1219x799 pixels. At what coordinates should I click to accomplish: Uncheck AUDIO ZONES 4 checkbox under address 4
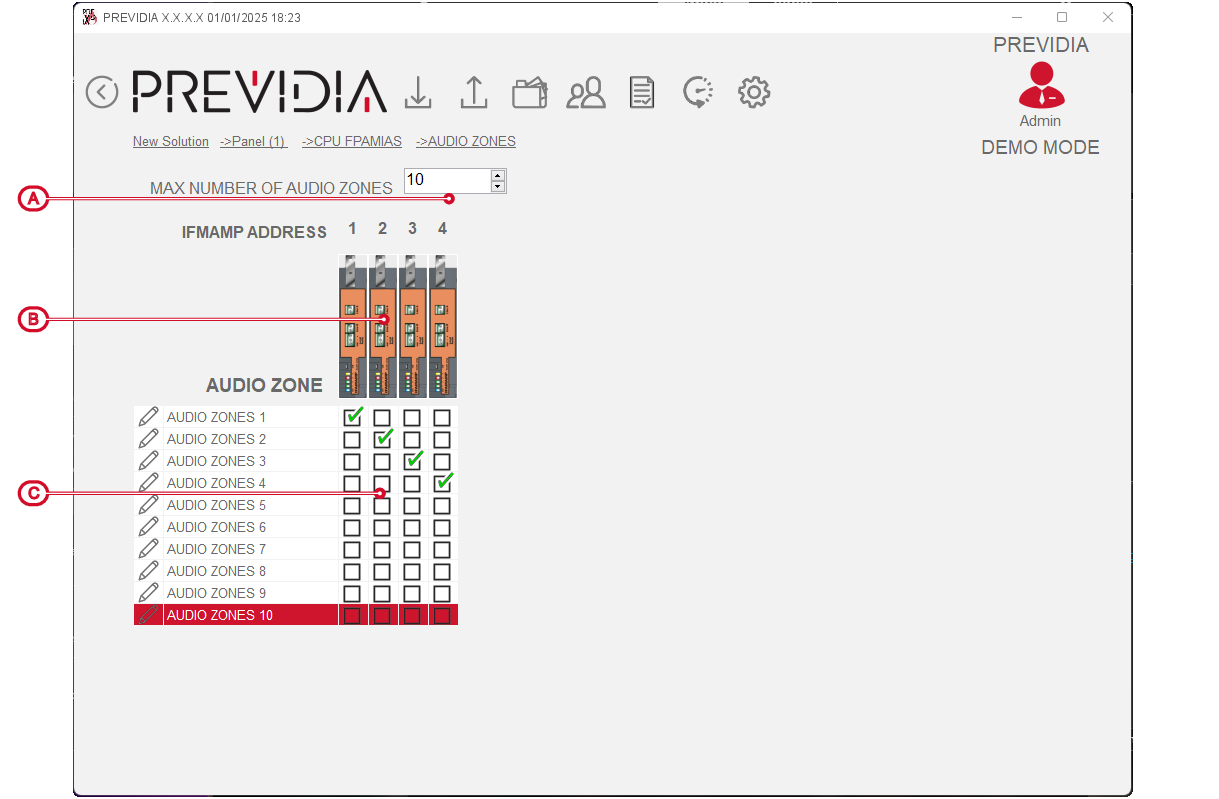pyautogui.click(x=442, y=483)
